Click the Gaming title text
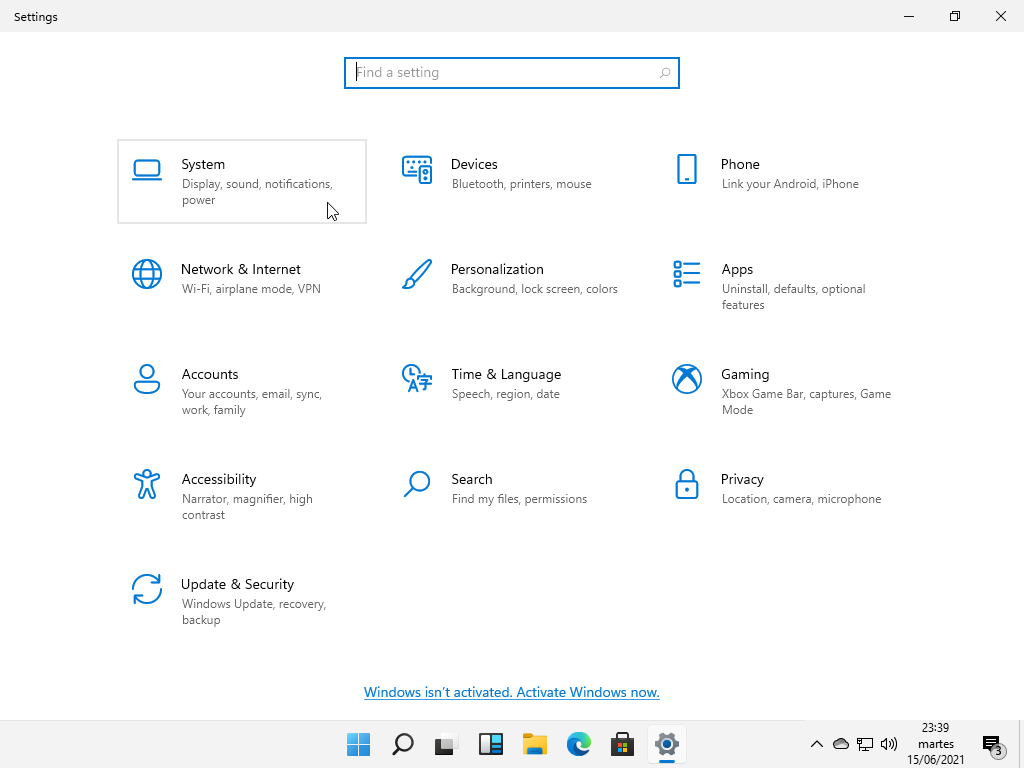Screen dimensions: 1024x768 [x=745, y=375]
